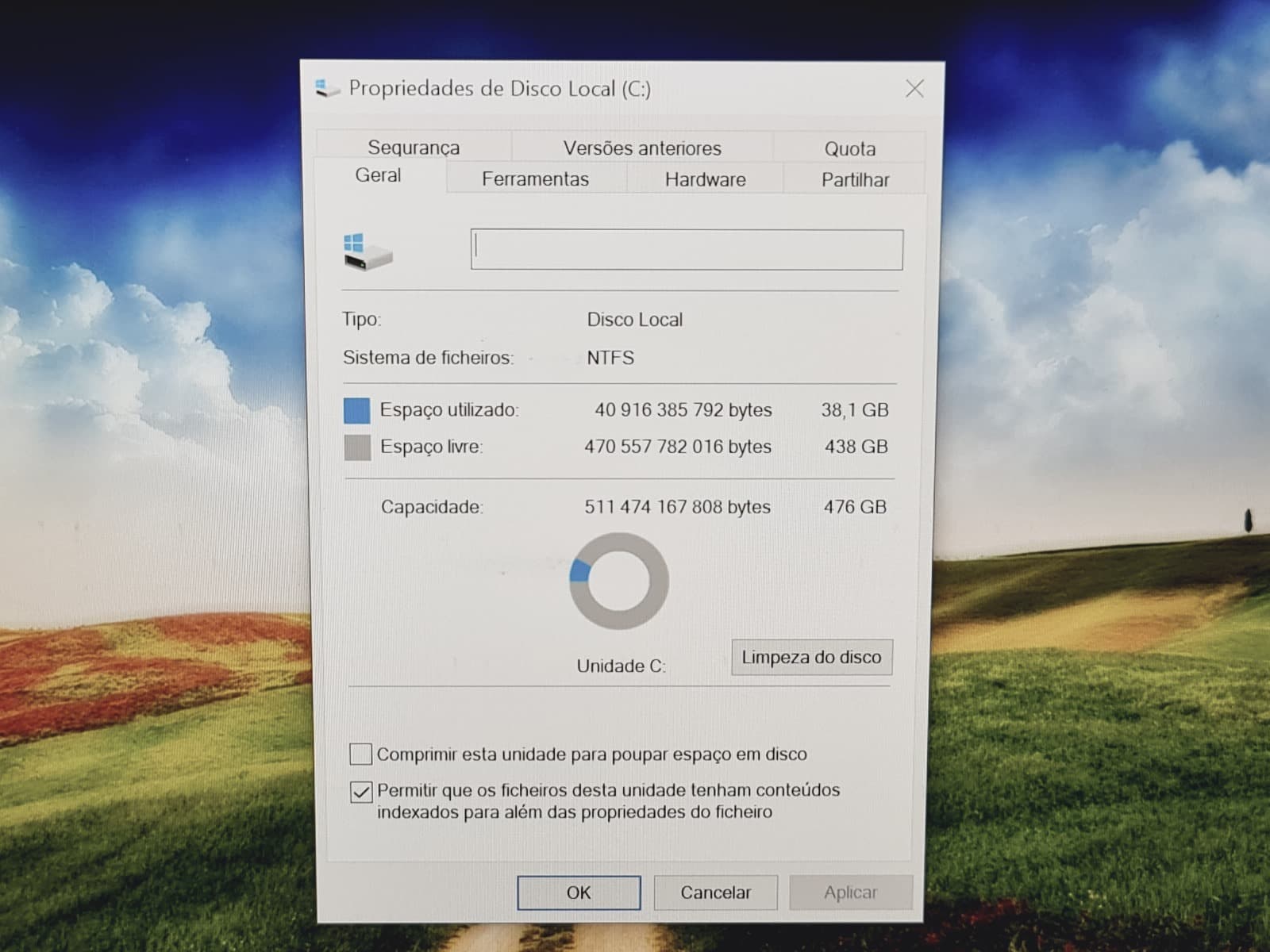The width and height of the screenshot is (1270, 952).
Task: Enable Comprimir esta unidade checkbox
Action: point(360,754)
